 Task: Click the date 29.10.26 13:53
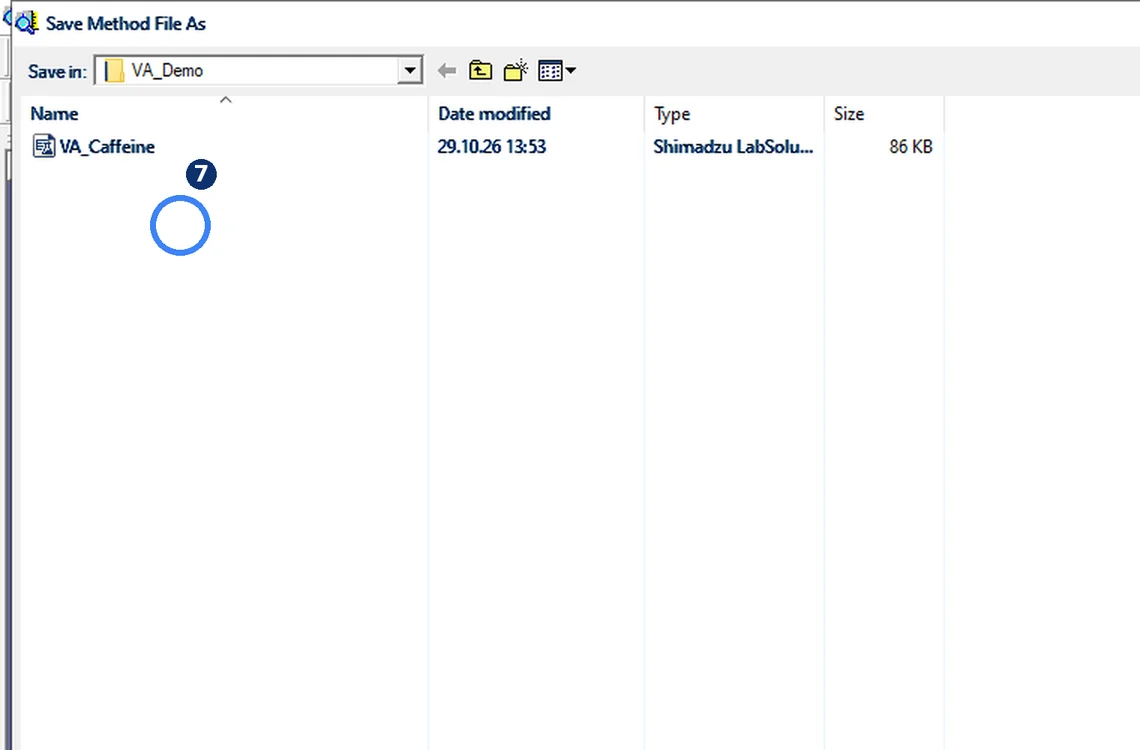[x=491, y=146]
